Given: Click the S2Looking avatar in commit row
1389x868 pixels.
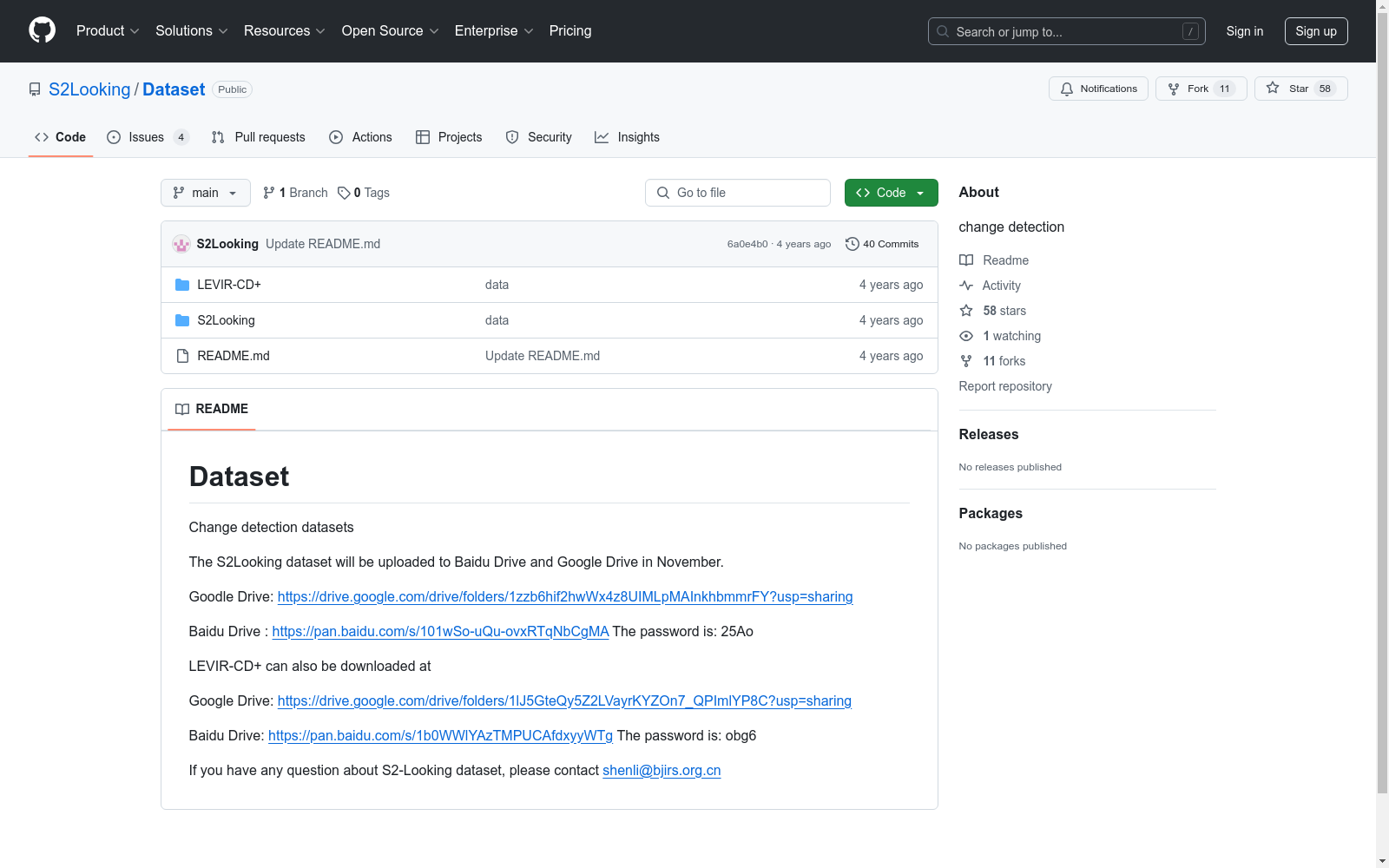Looking at the screenshot, I should pyautogui.click(x=181, y=244).
